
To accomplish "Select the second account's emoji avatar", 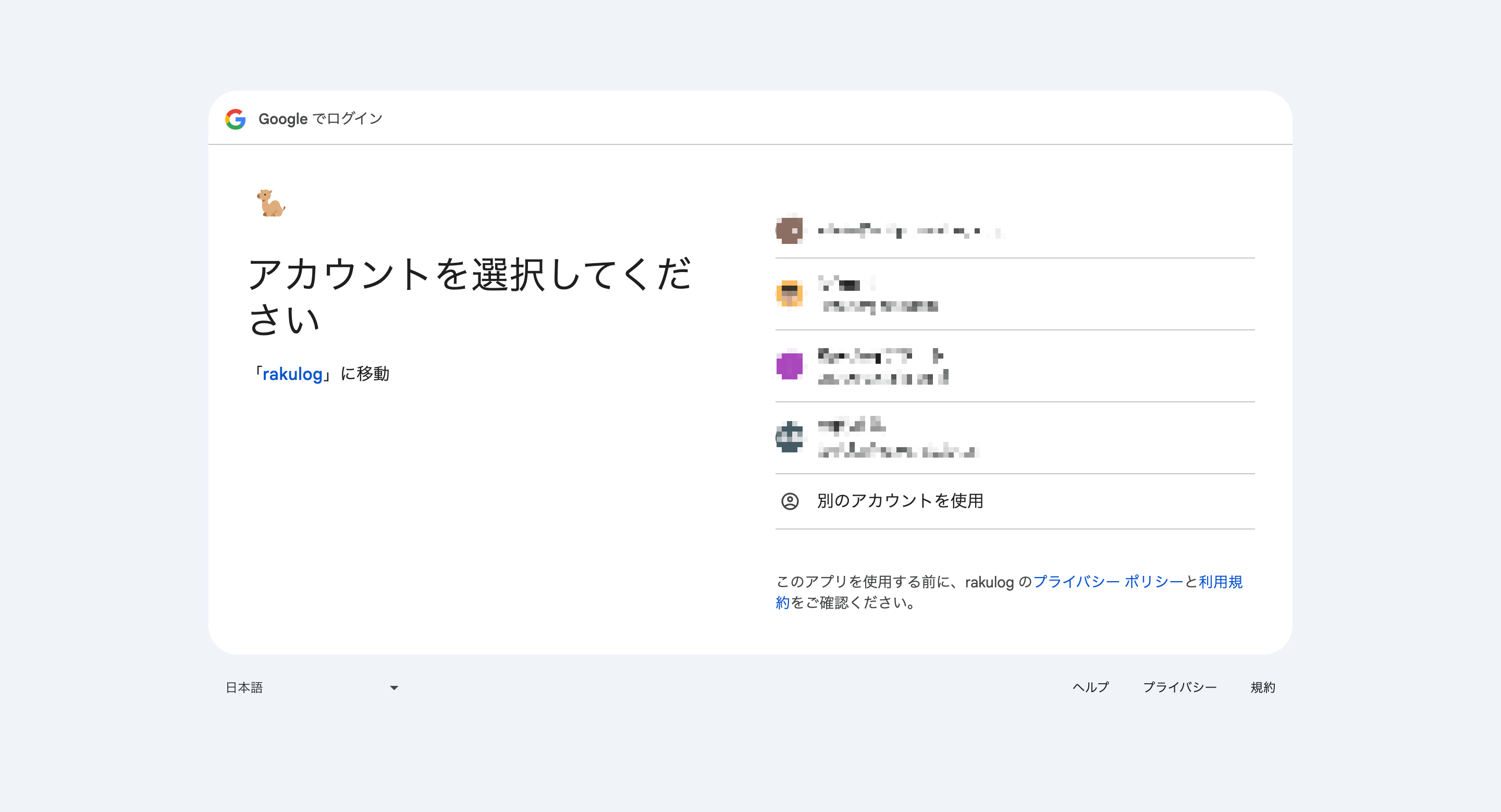I will point(789,293).
